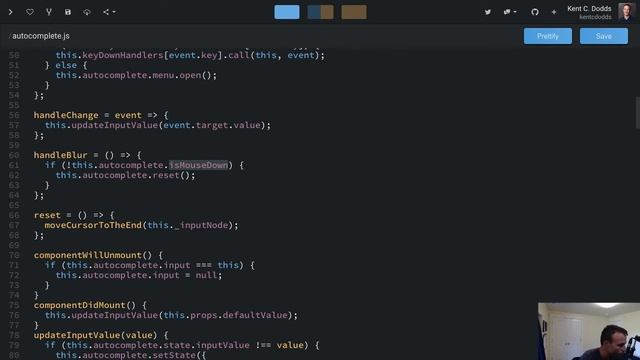
Task: Click the Save button
Action: 604,36
